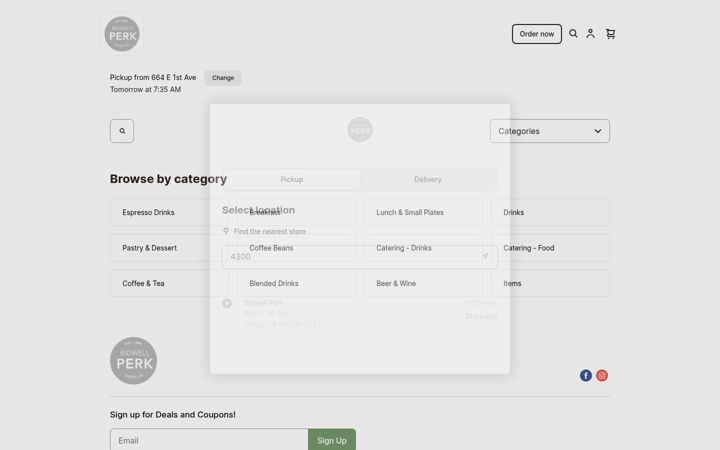Click the menu search box magnifier button
Image resolution: width=720 pixels, height=450 pixels.
pyautogui.click(x=122, y=131)
